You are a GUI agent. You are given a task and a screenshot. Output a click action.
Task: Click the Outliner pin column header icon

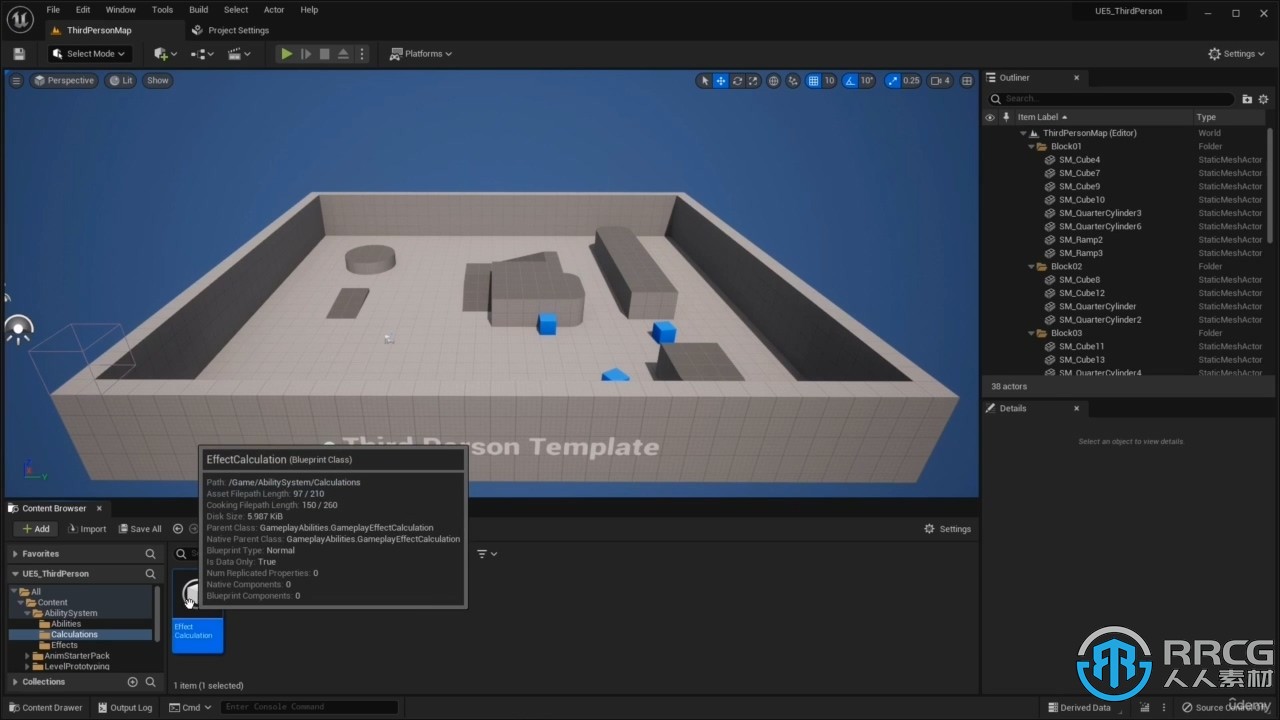pyautogui.click(x=1006, y=117)
